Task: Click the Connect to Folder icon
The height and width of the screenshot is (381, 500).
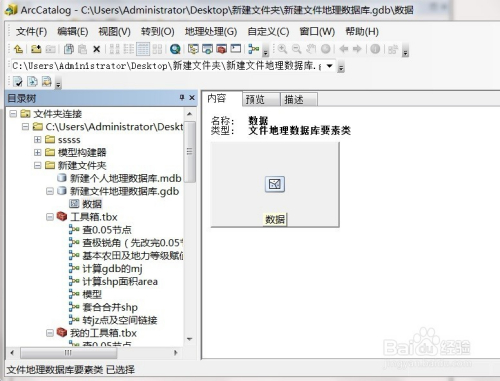Action: 36,49
